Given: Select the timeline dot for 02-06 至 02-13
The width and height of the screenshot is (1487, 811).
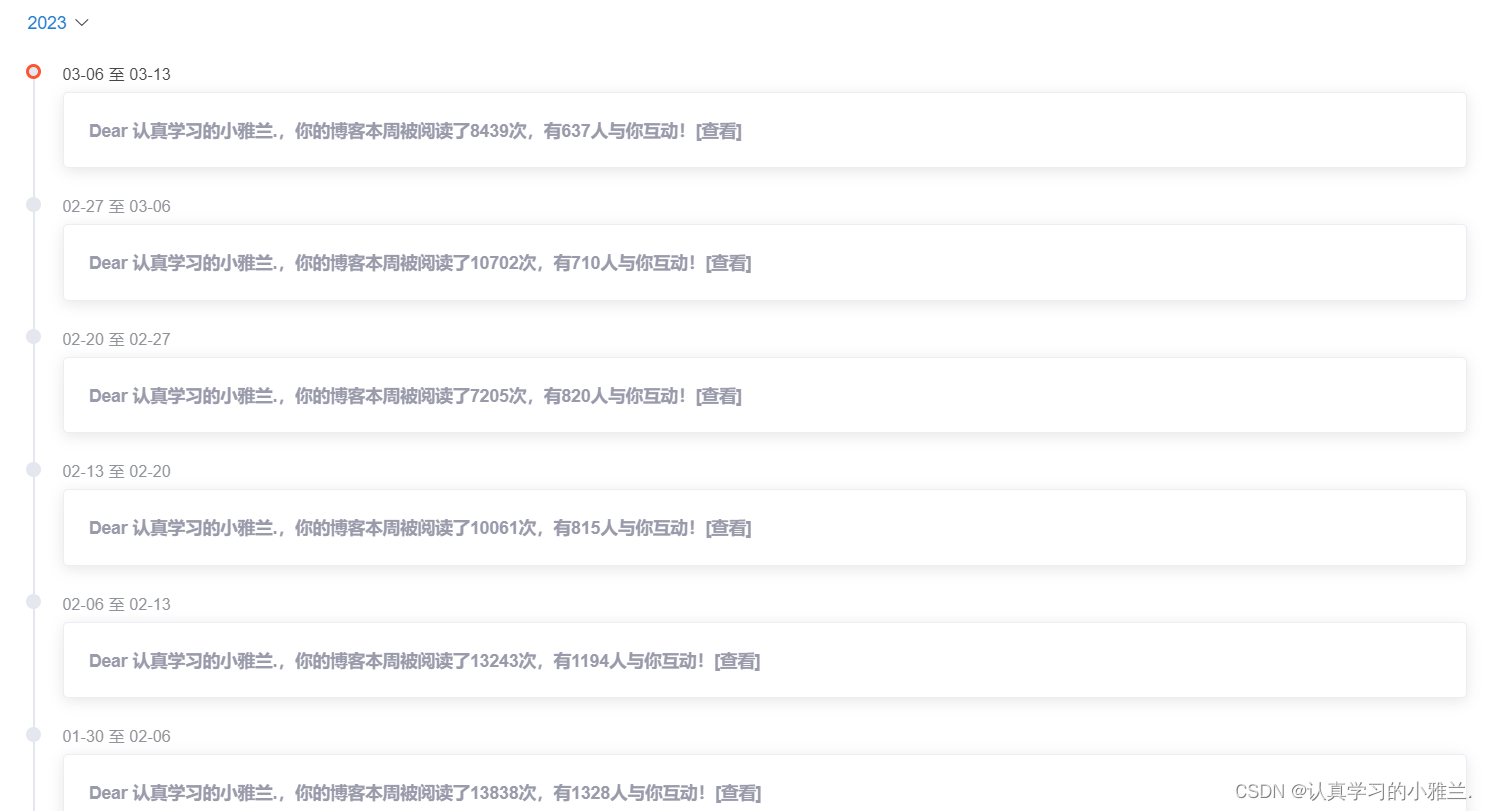Looking at the screenshot, I should [x=33, y=602].
